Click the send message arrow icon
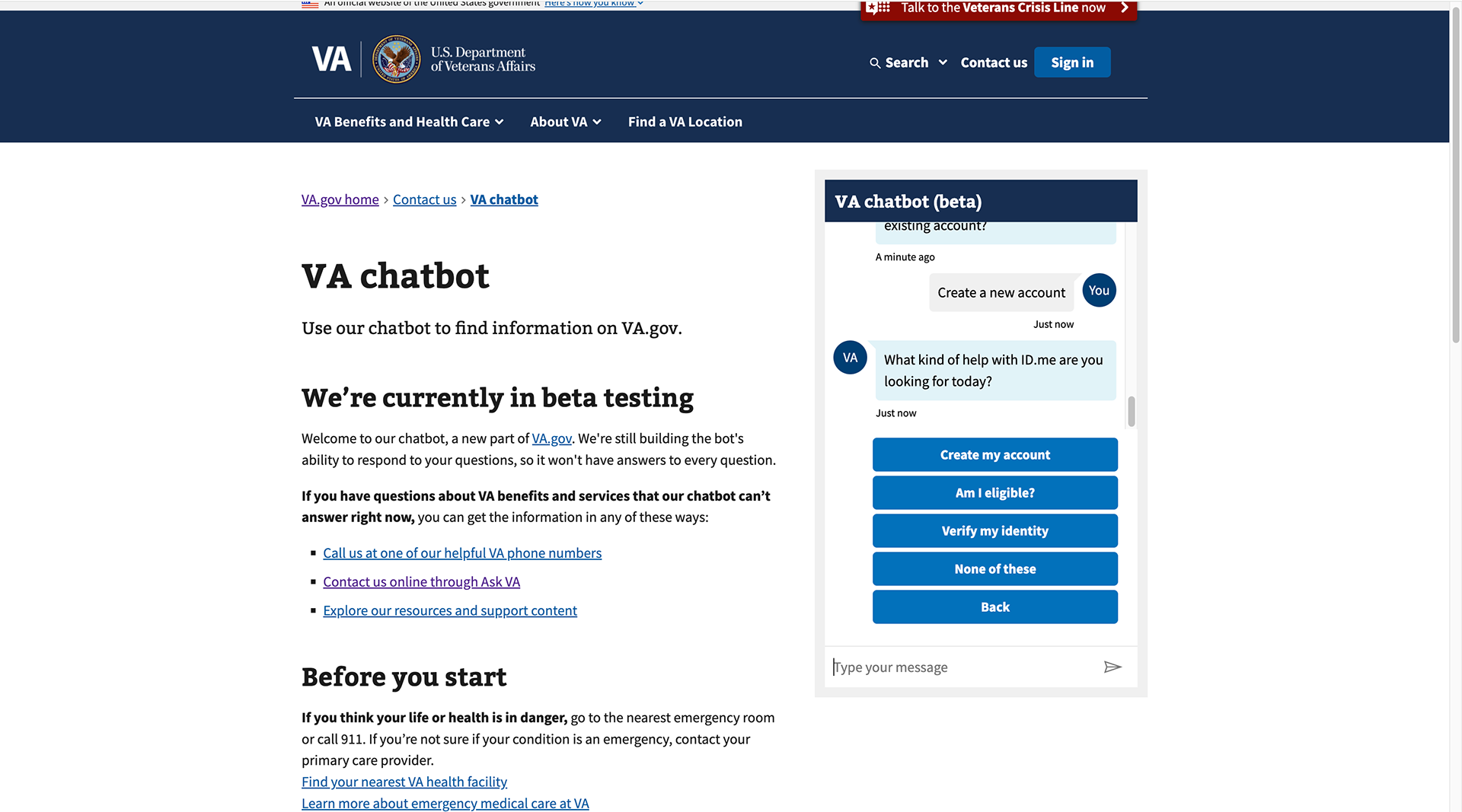The height and width of the screenshot is (812, 1462). pos(1112,667)
